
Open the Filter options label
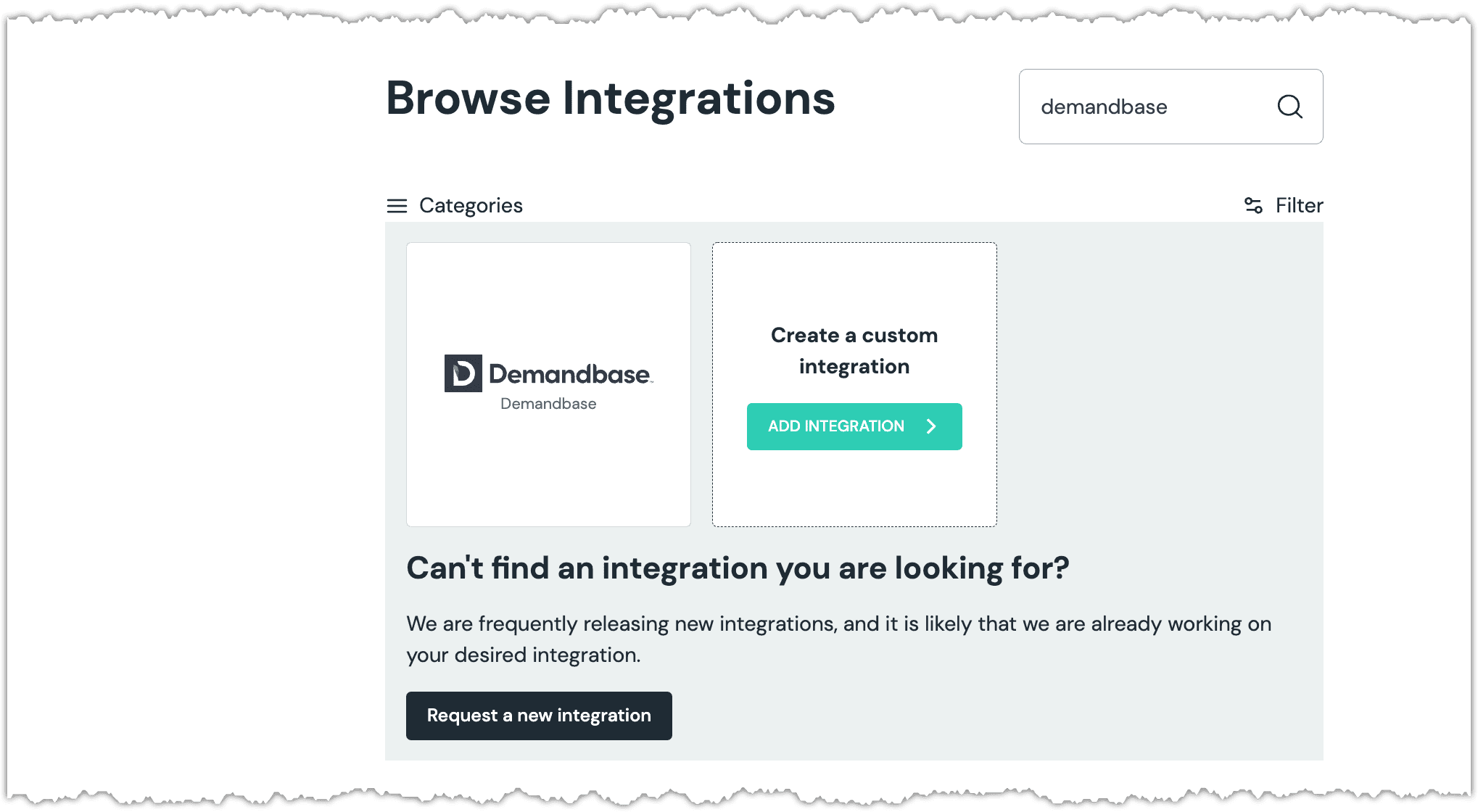tap(1299, 205)
